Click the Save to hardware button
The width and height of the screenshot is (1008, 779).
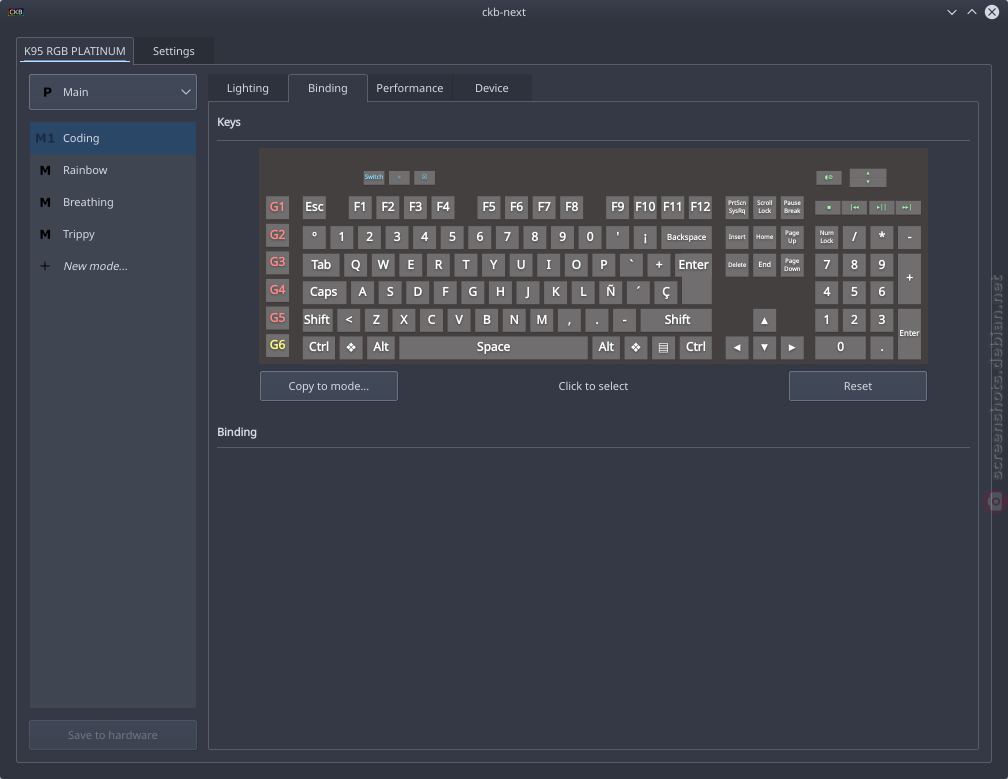(113, 735)
